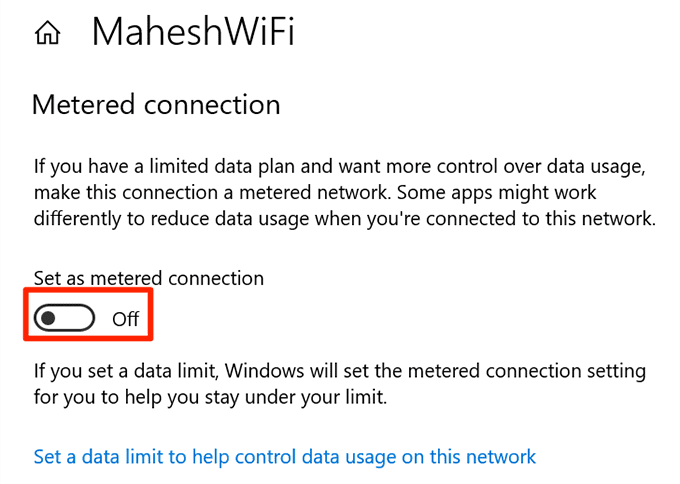Click the words 'help control data usage' in the link
Screen dimensions: 680x484
tap(306, 457)
